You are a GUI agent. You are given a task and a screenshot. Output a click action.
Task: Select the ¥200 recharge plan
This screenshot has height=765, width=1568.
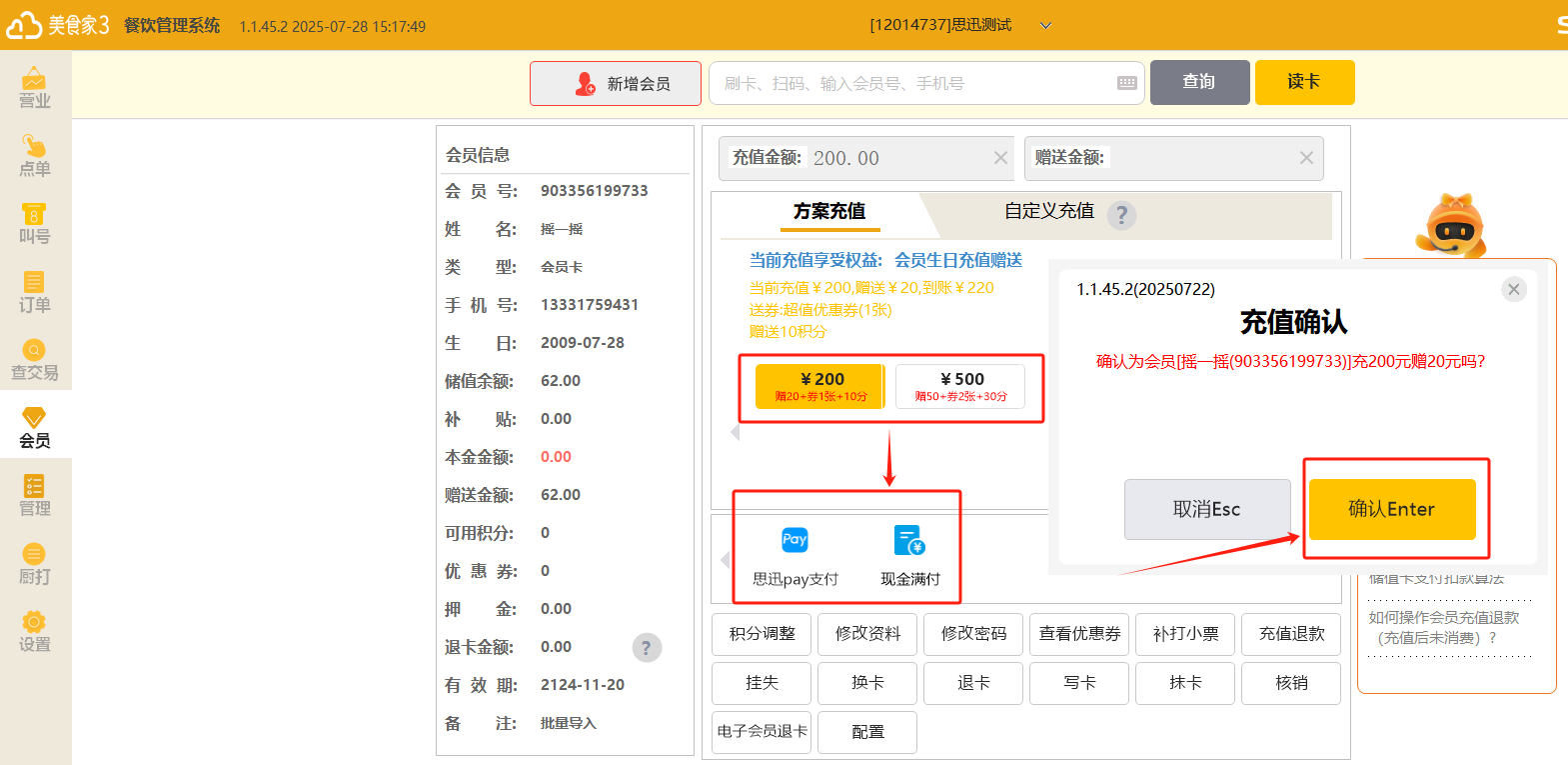[819, 386]
